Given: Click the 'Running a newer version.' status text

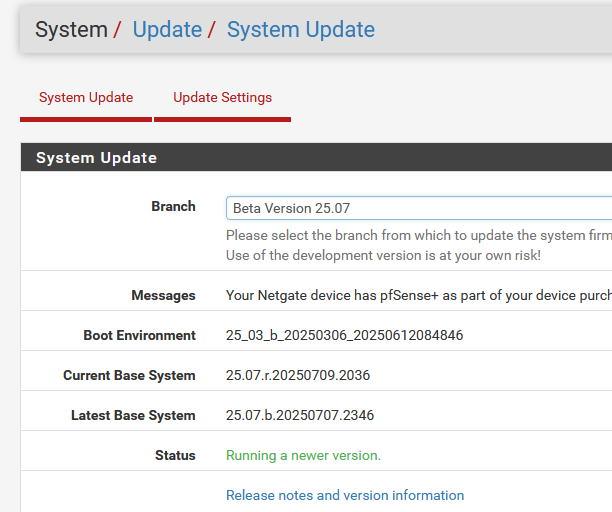Looking at the screenshot, I should click(303, 455).
